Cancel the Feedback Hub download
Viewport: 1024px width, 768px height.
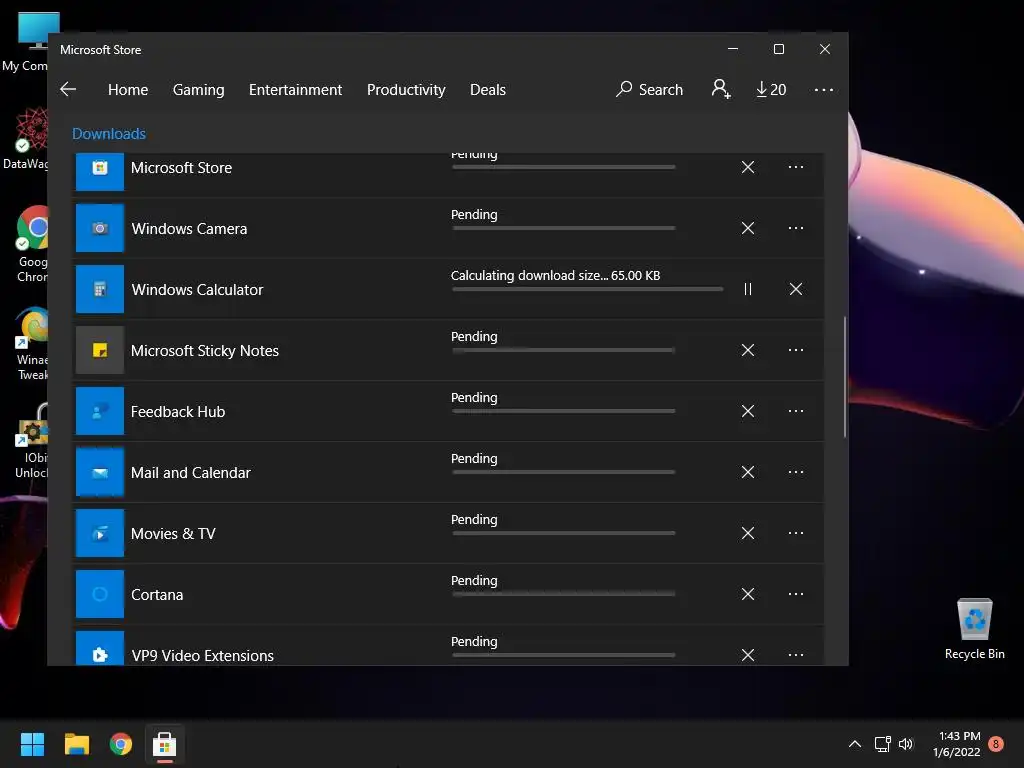748,411
